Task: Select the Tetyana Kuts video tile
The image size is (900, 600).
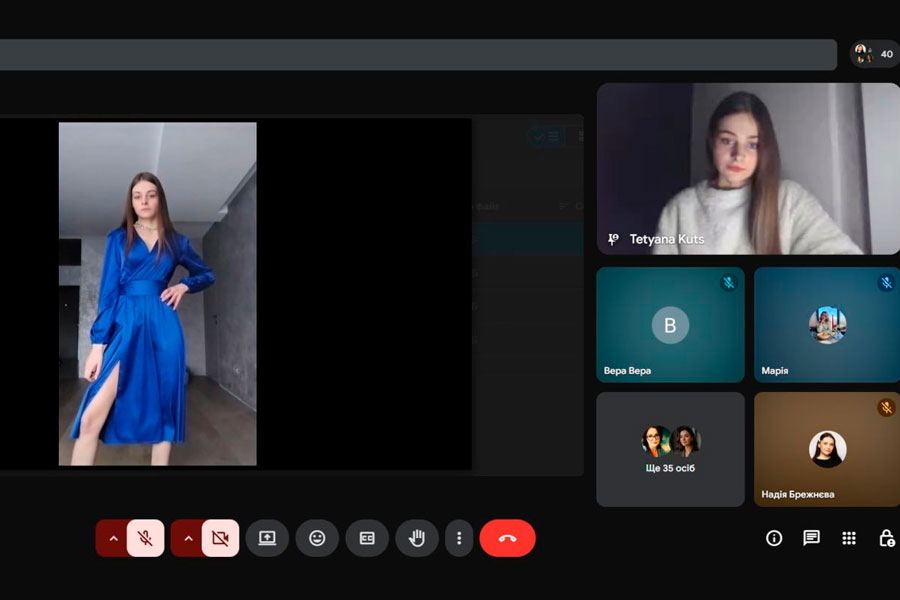Action: [x=748, y=168]
